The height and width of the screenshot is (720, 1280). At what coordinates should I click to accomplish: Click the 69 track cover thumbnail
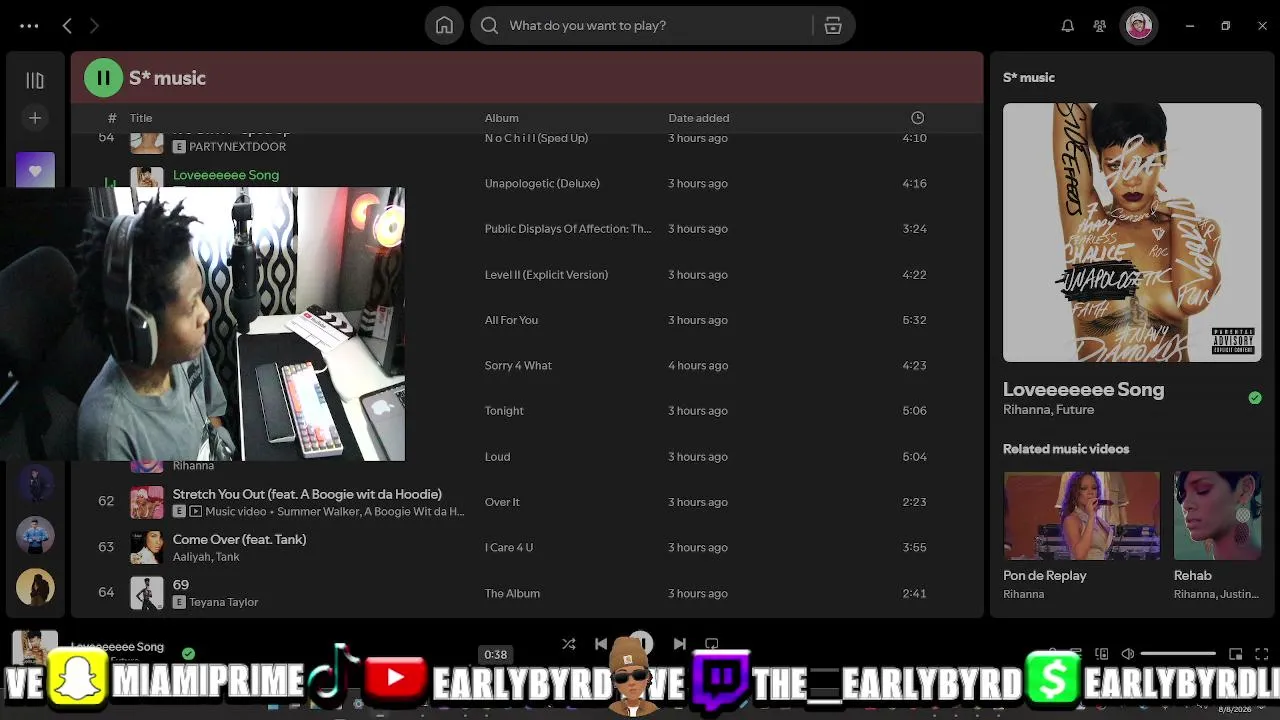[x=147, y=594]
